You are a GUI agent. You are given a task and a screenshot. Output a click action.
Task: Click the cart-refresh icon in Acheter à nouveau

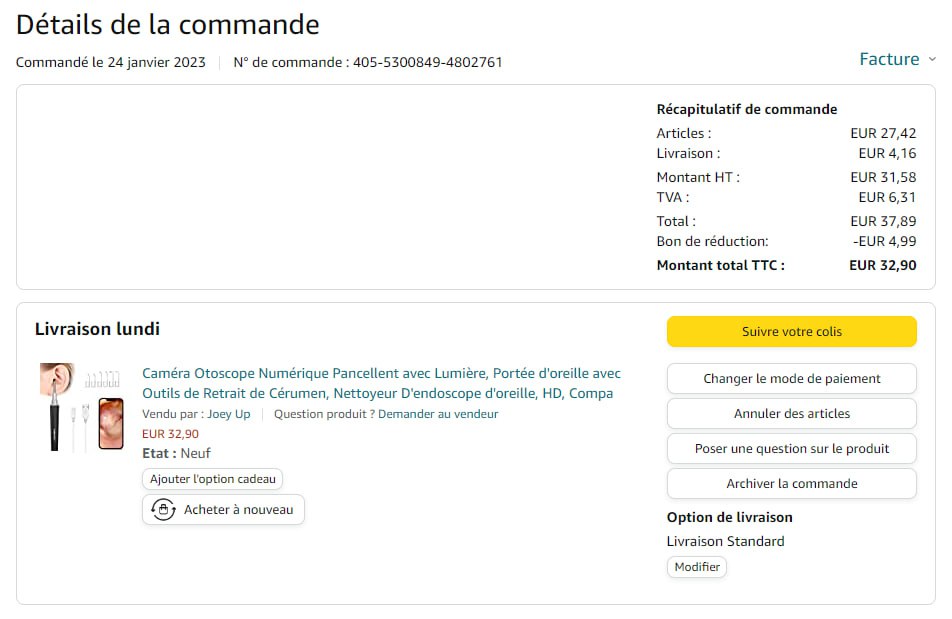click(163, 510)
